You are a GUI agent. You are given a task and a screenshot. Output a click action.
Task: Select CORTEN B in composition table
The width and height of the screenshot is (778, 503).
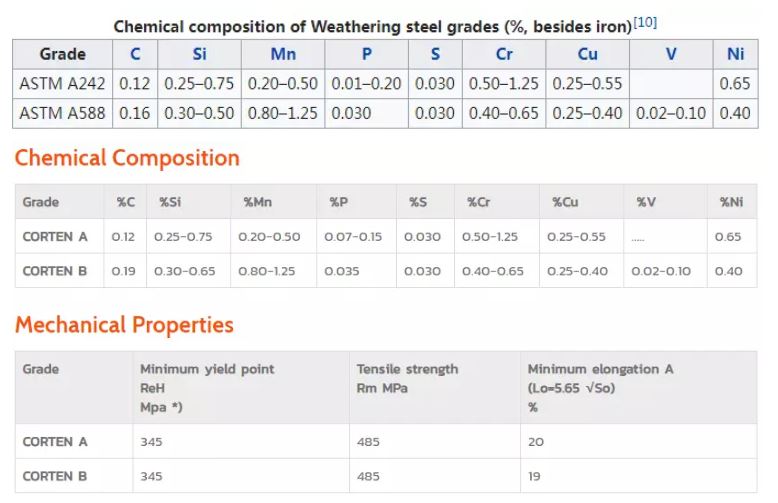tap(55, 271)
